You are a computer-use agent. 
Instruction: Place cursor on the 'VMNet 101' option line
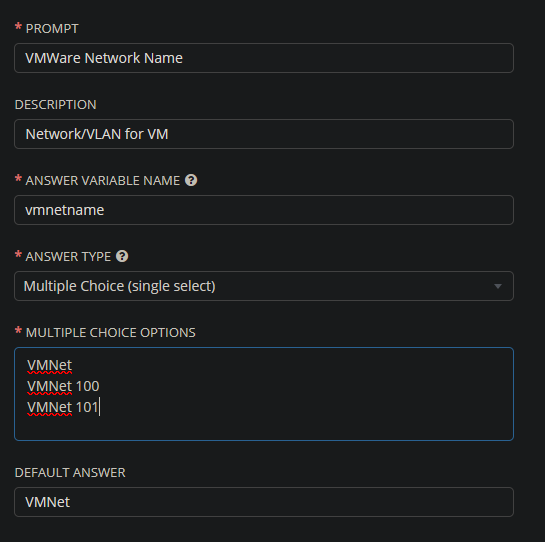coord(63,407)
